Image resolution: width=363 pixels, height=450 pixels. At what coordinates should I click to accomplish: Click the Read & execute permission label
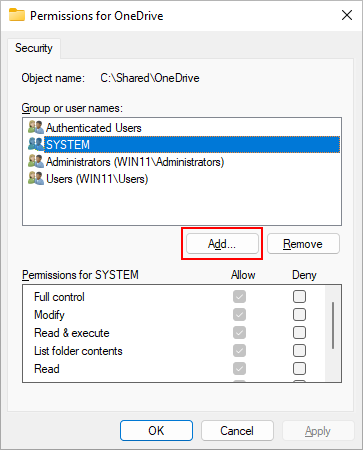72,333
